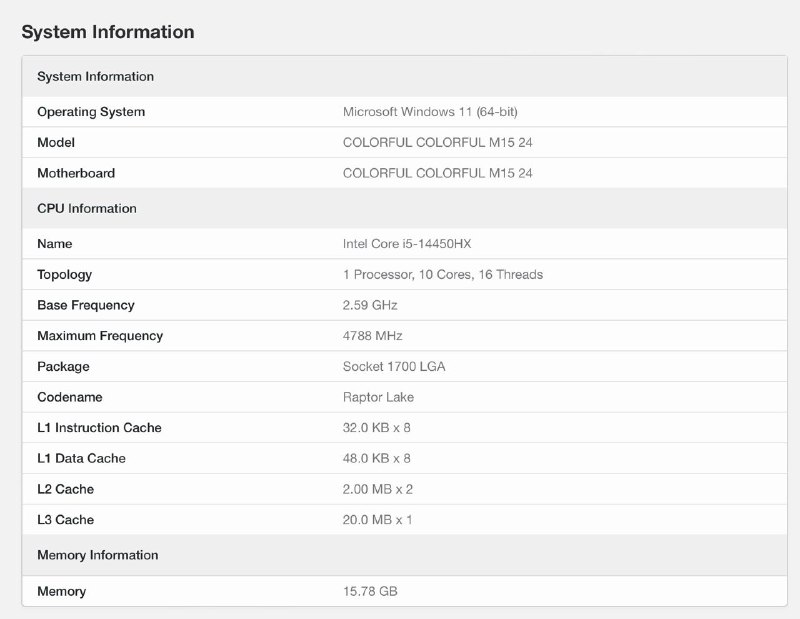Viewport: 800px width, 619px height.
Task: Select the Motherboard value 'COLORFUL COLORFUL M15 24'
Action: [437, 173]
